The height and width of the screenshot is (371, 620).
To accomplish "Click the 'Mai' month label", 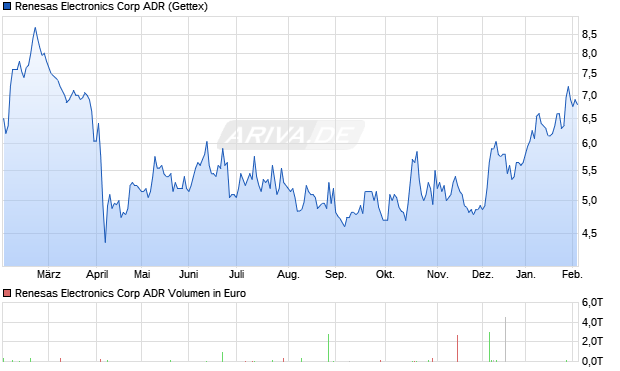I will click(x=142, y=274).
